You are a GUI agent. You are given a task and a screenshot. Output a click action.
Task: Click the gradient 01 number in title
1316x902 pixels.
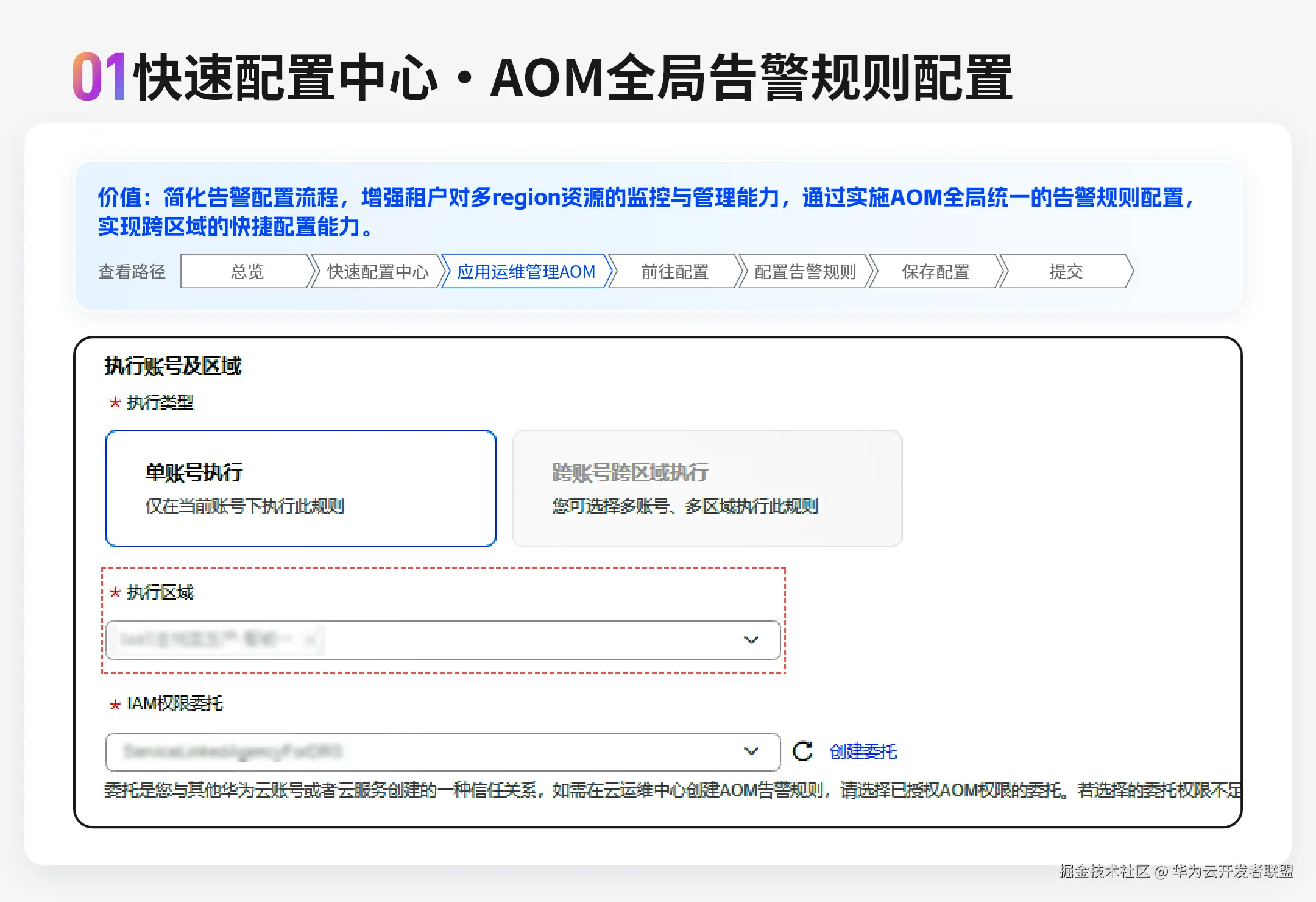click(x=99, y=77)
